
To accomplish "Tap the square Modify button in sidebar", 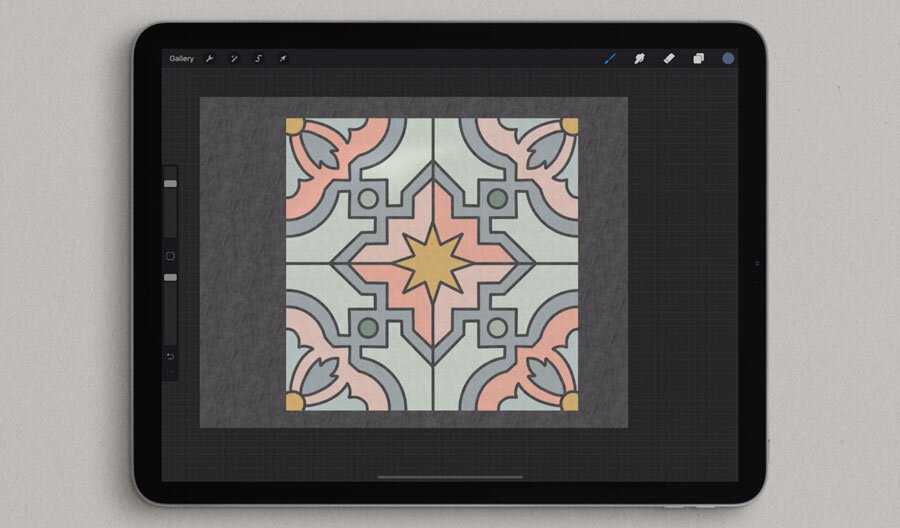I will pos(170,256).
